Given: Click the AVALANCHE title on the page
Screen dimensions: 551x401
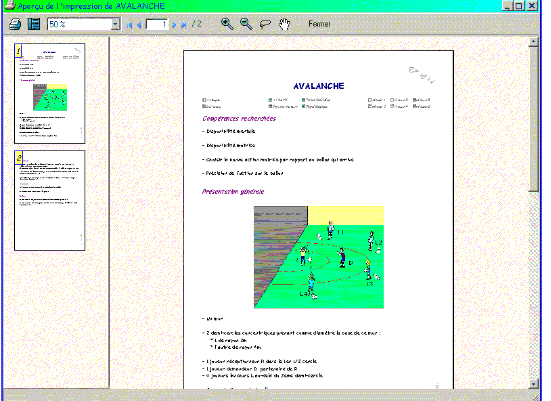Looking at the screenshot, I should (x=319, y=86).
